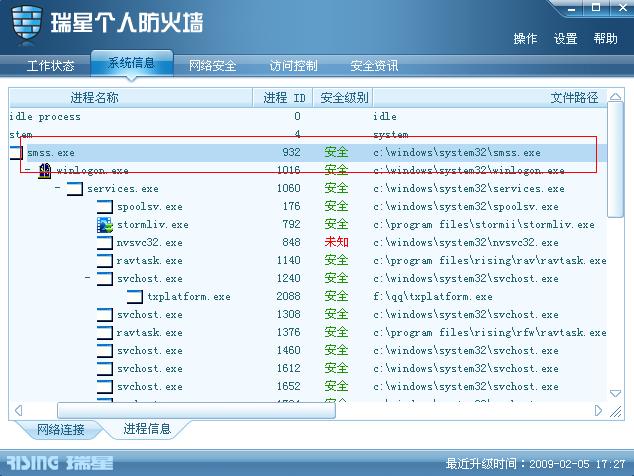The image size is (634, 476).
Task: Select the txplatform.exe process name
Action: point(189,297)
